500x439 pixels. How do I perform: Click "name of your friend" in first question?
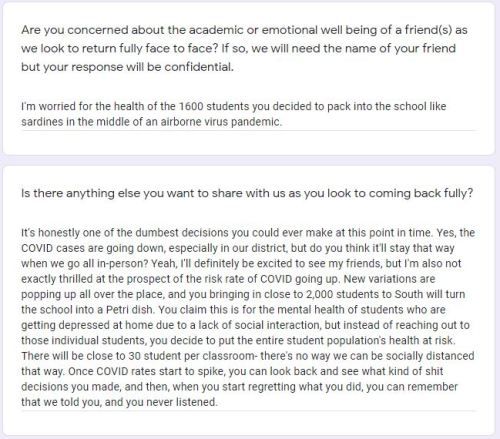pyautogui.click(x=399, y=48)
